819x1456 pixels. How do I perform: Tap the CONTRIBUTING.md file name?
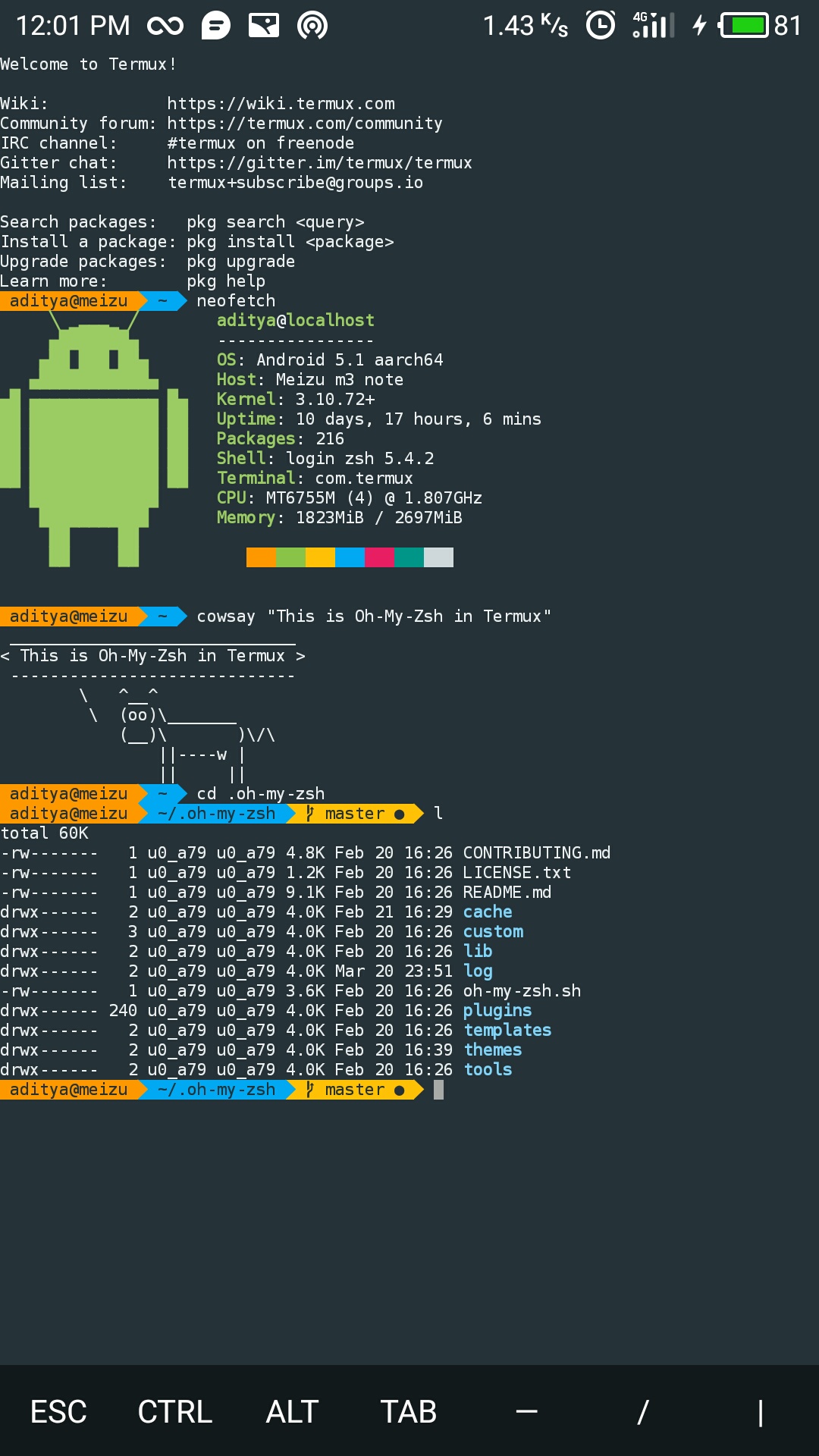[537, 853]
